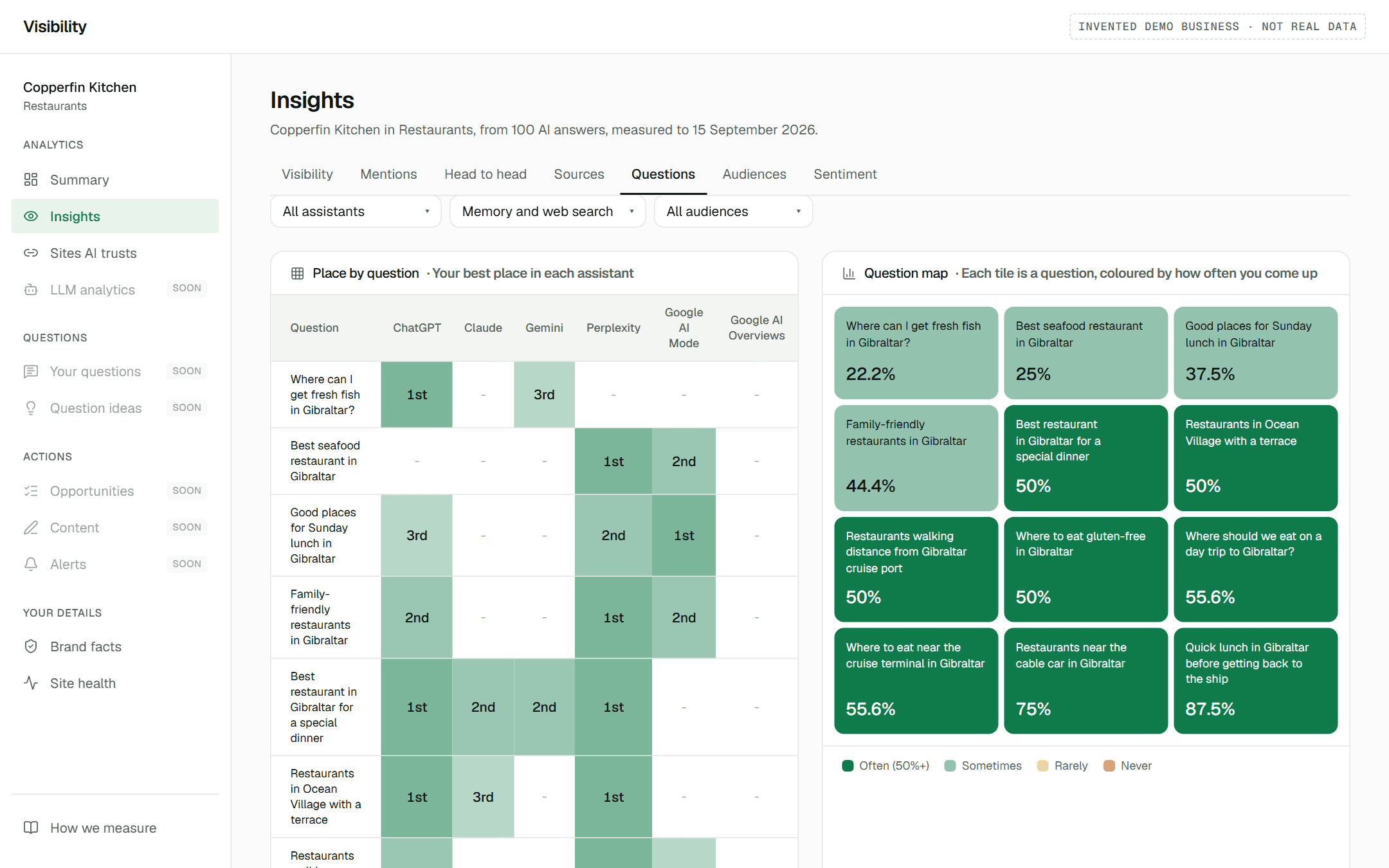Click the Place by question table icon
Image resolution: width=1389 pixels, height=868 pixels.
297,273
